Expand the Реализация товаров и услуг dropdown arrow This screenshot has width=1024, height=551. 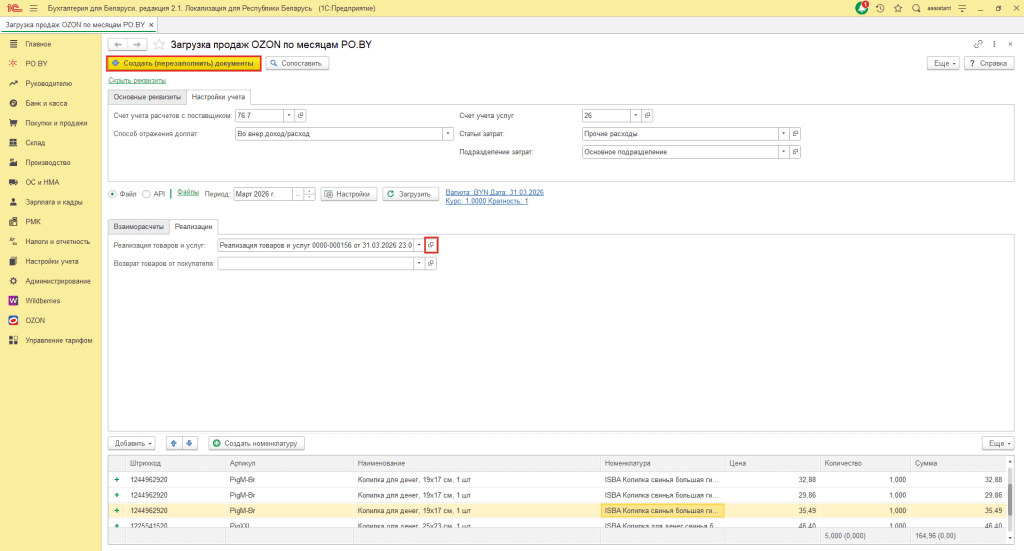click(419, 245)
